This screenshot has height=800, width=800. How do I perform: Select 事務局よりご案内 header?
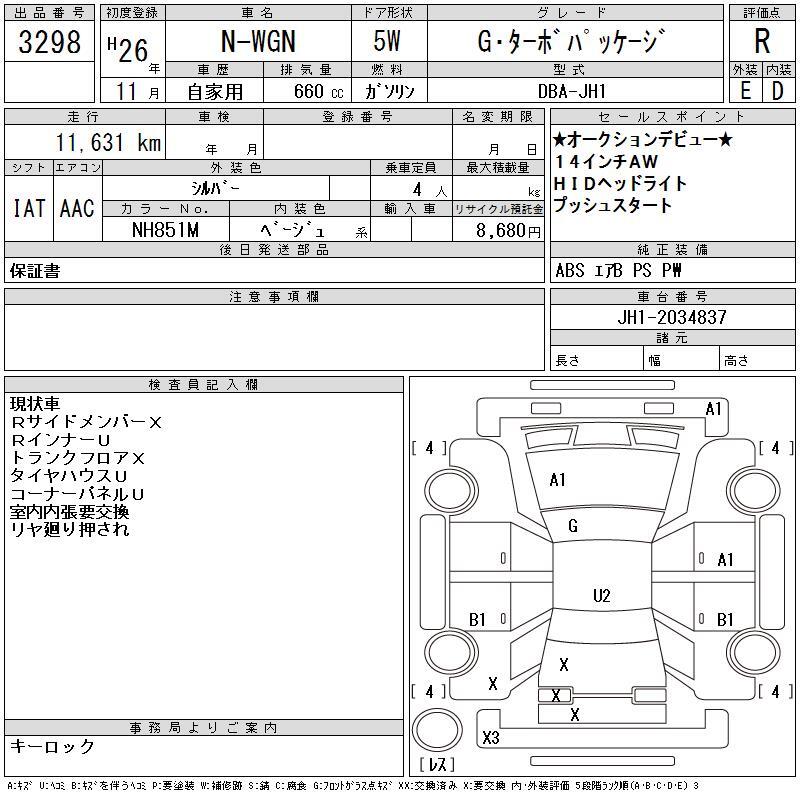[204, 728]
